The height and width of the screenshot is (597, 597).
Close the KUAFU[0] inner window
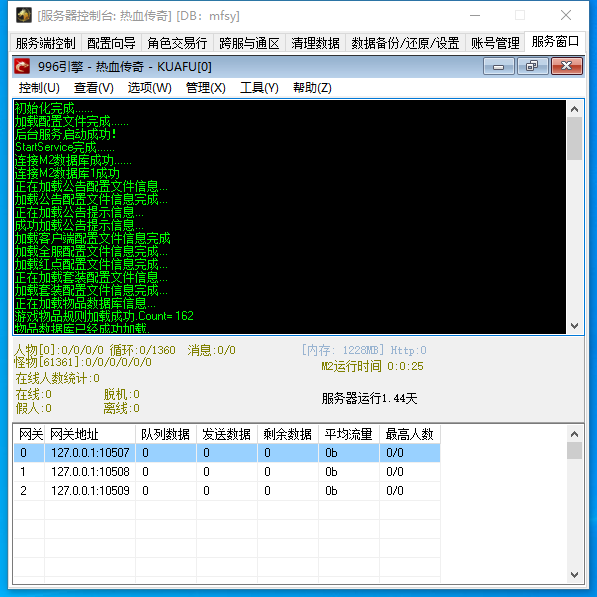[x=567, y=67]
